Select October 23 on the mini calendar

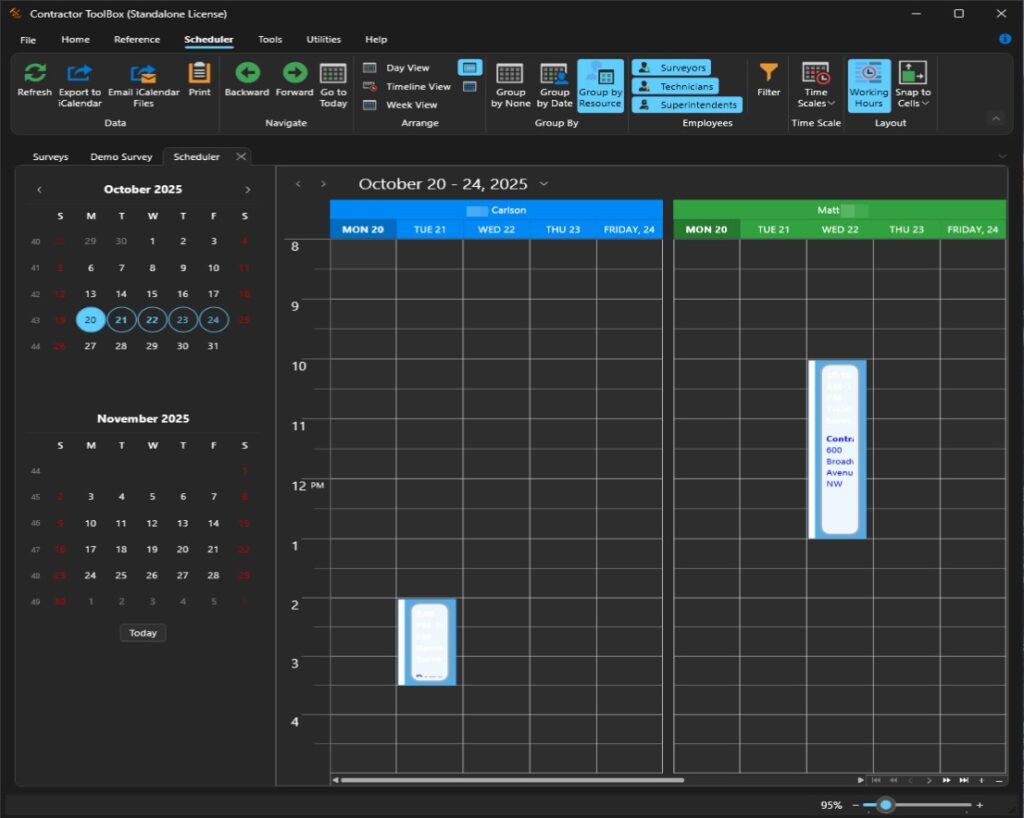pyautogui.click(x=183, y=319)
